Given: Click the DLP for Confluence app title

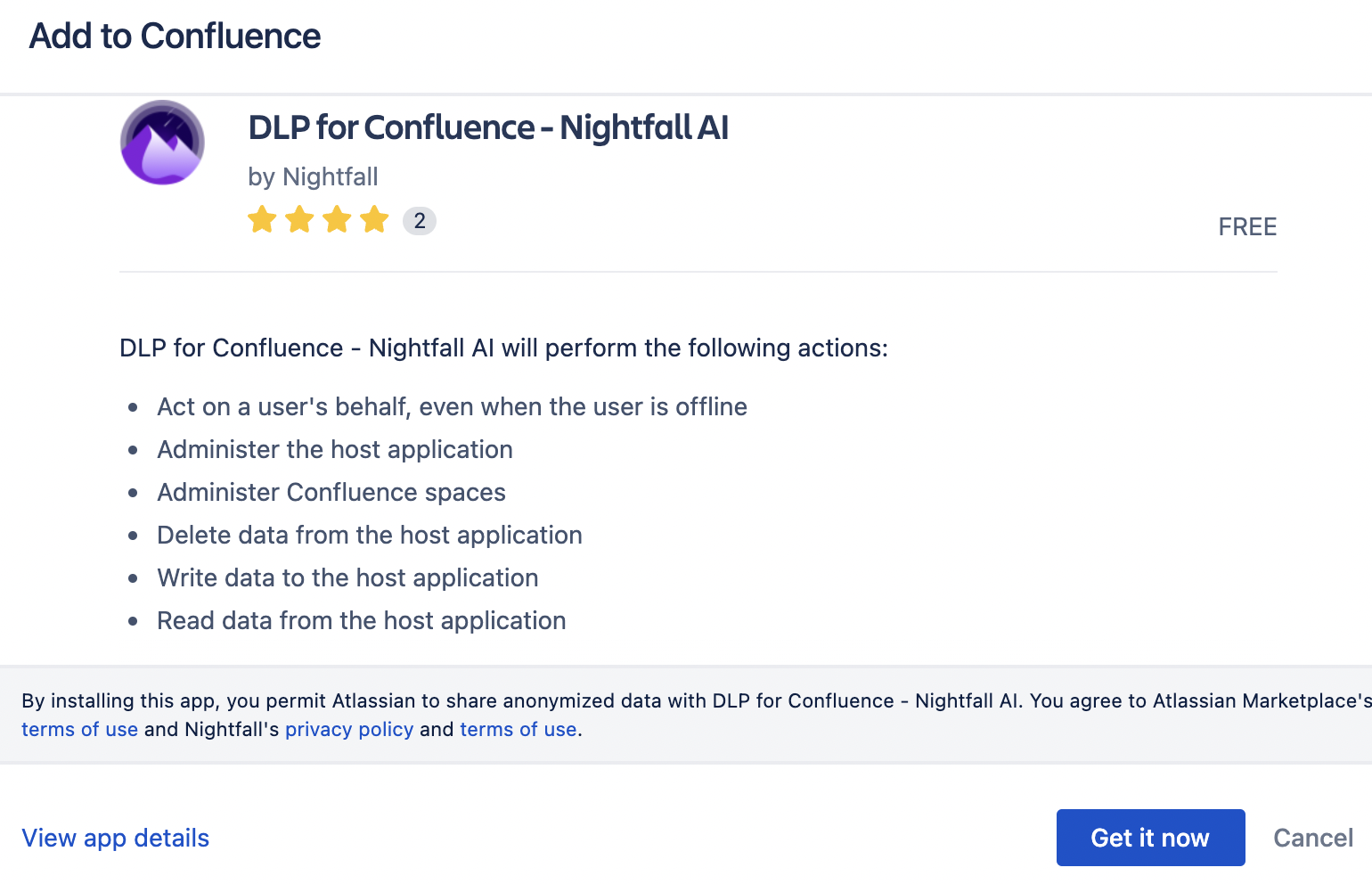Looking at the screenshot, I should coord(488,127).
